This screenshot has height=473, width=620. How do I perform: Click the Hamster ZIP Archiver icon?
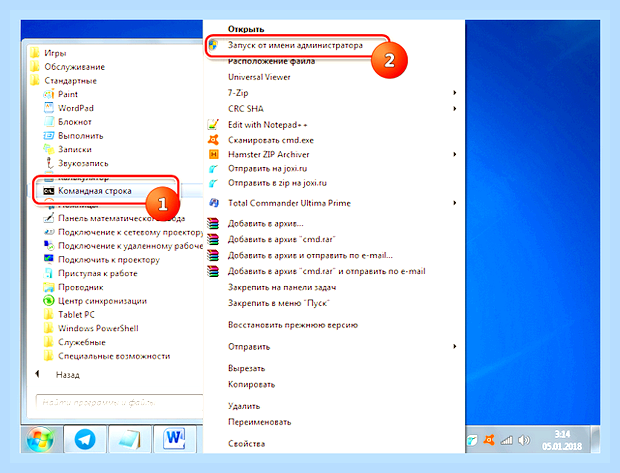click(213, 154)
